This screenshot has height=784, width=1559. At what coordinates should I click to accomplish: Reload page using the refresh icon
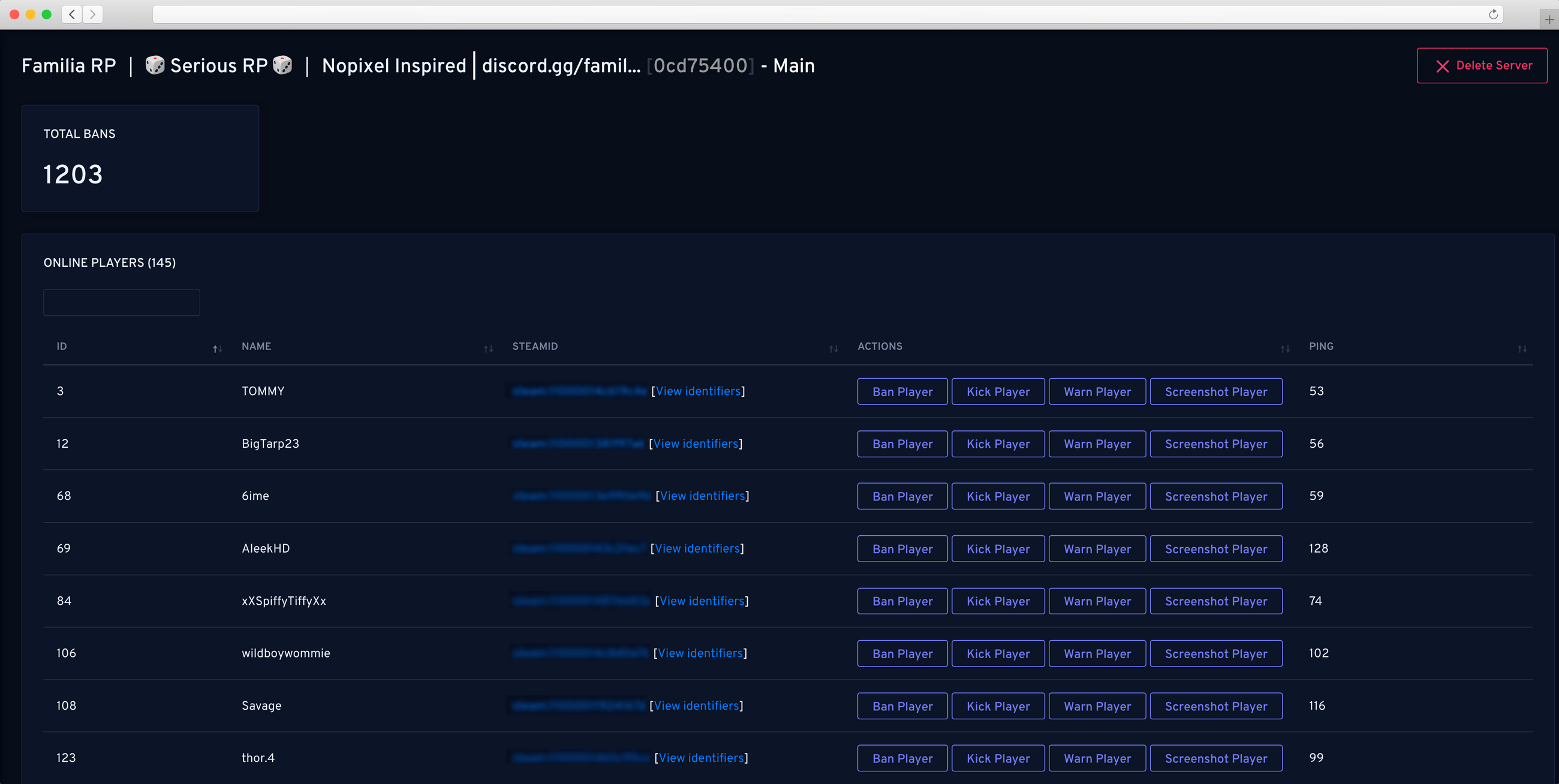(1493, 14)
